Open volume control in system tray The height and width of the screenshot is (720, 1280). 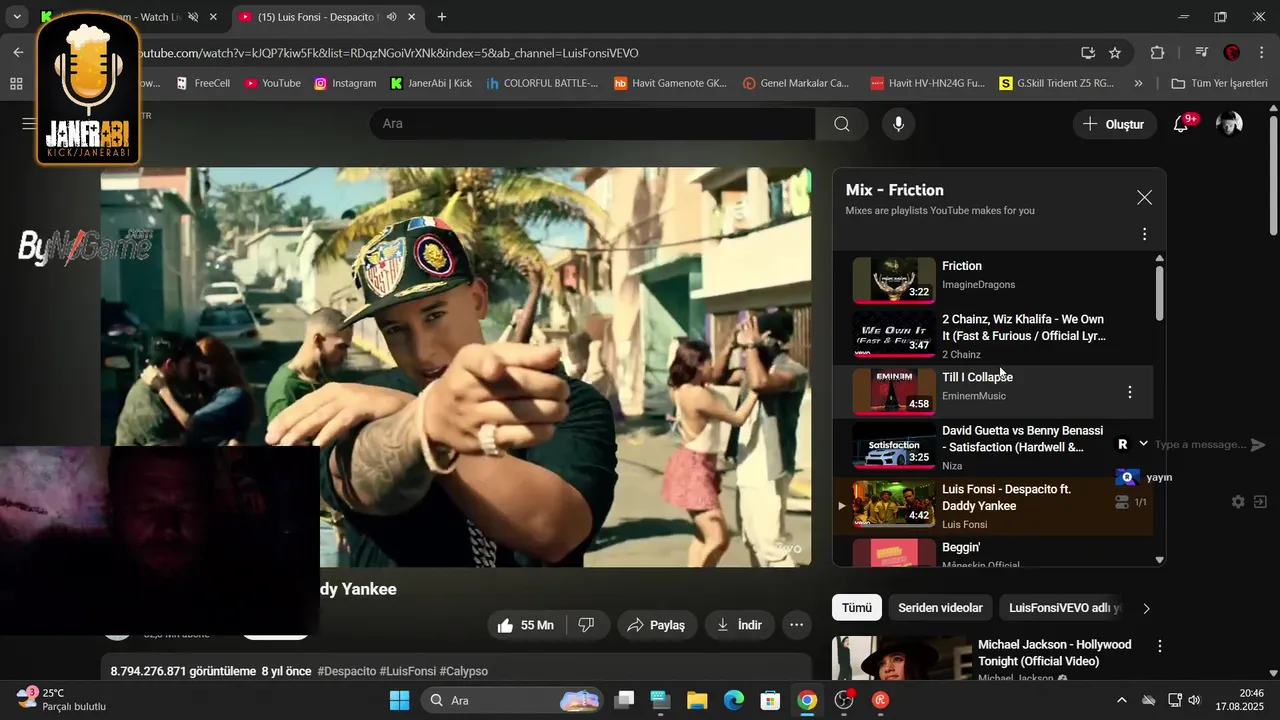(x=1194, y=700)
